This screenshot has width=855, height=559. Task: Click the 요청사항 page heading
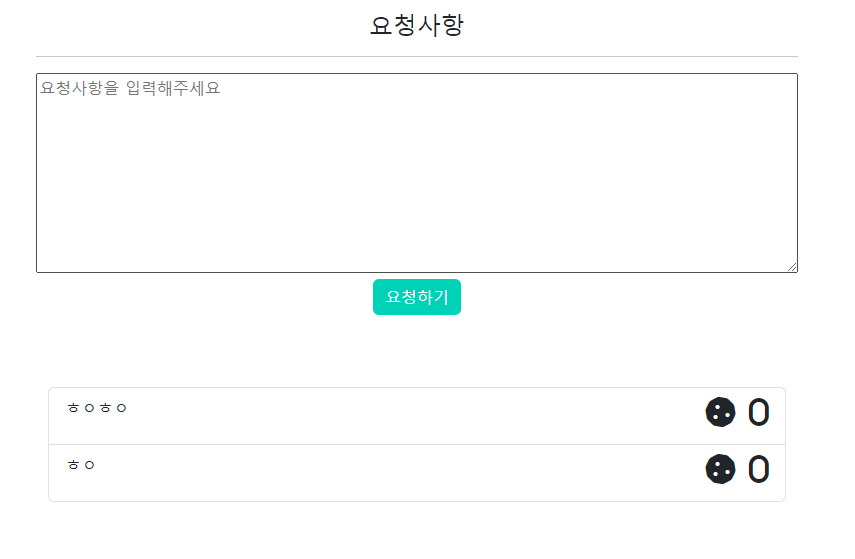(417, 25)
